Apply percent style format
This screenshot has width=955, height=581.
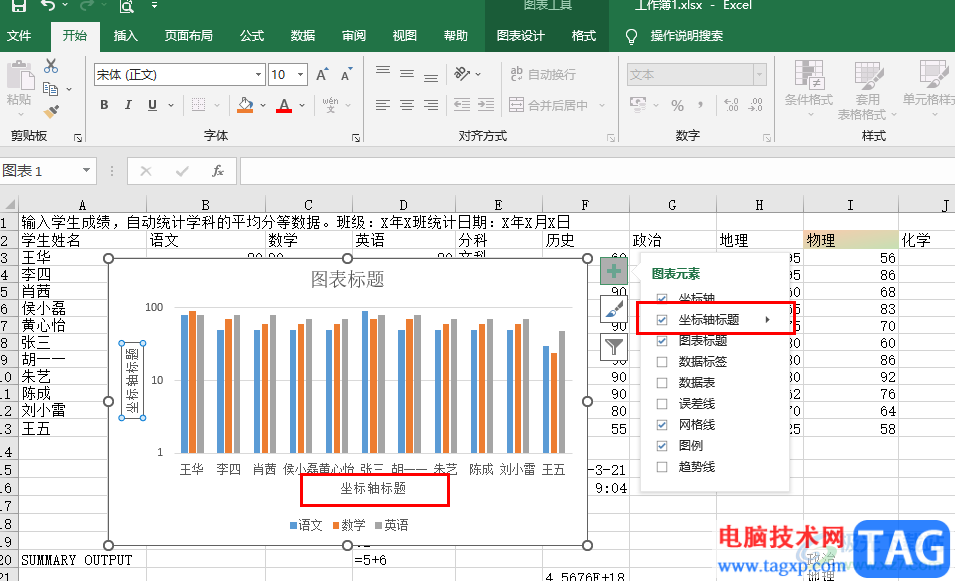677,105
